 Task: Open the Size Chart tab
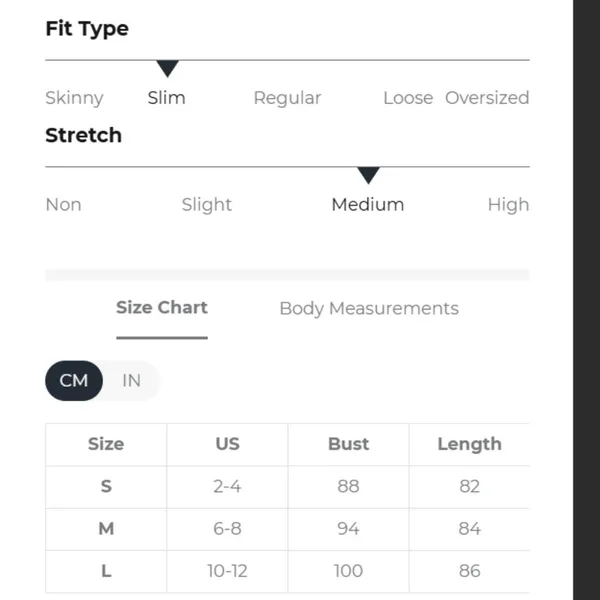click(x=162, y=308)
